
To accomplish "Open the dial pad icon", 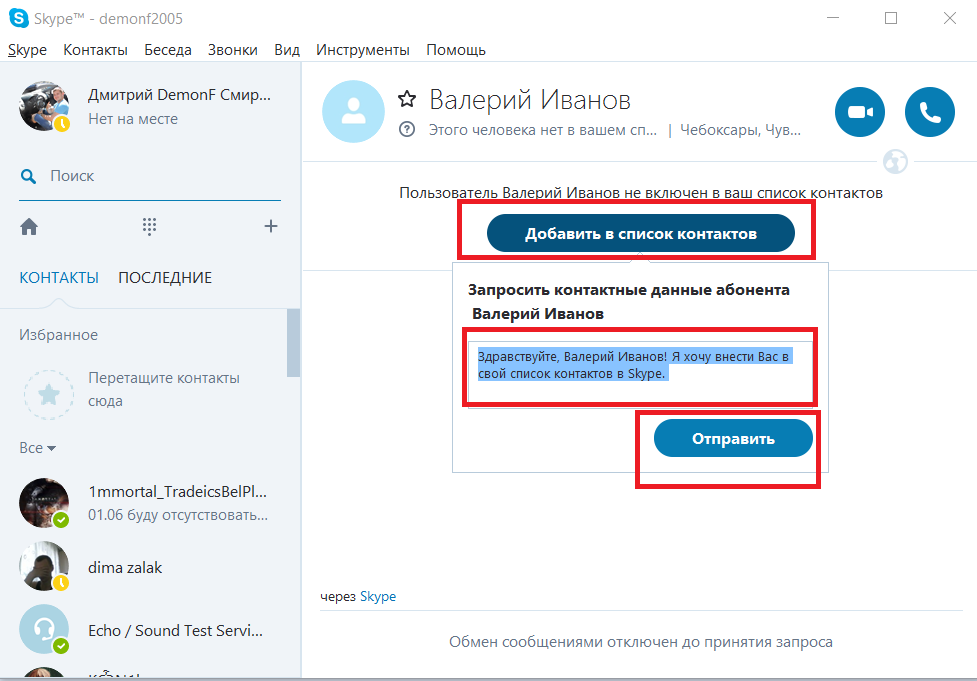I will coord(150,227).
